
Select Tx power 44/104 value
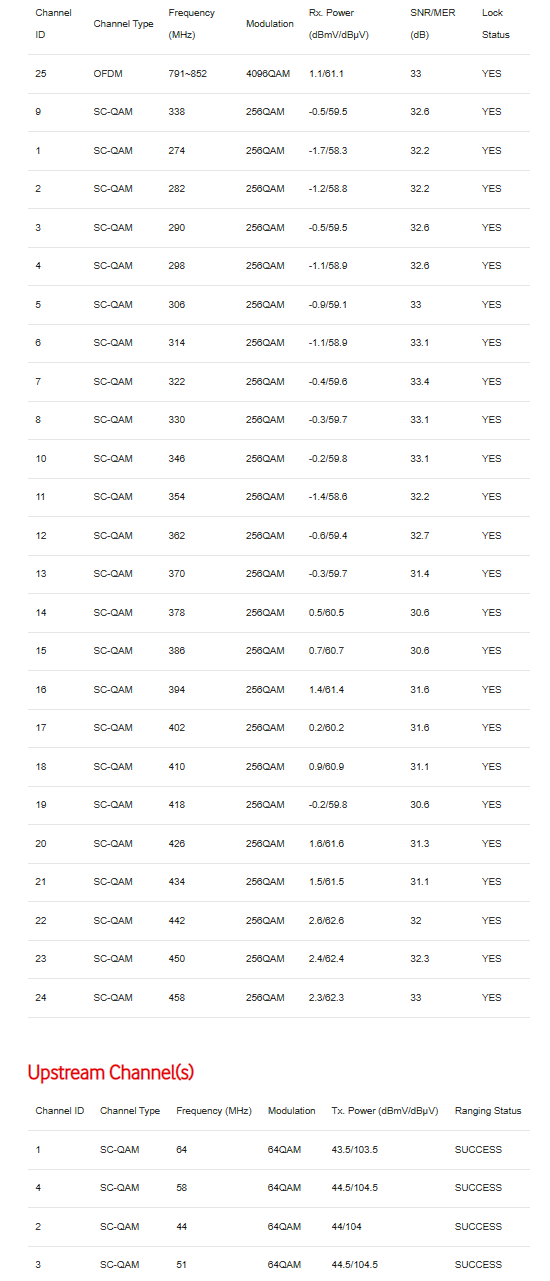click(x=345, y=1227)
